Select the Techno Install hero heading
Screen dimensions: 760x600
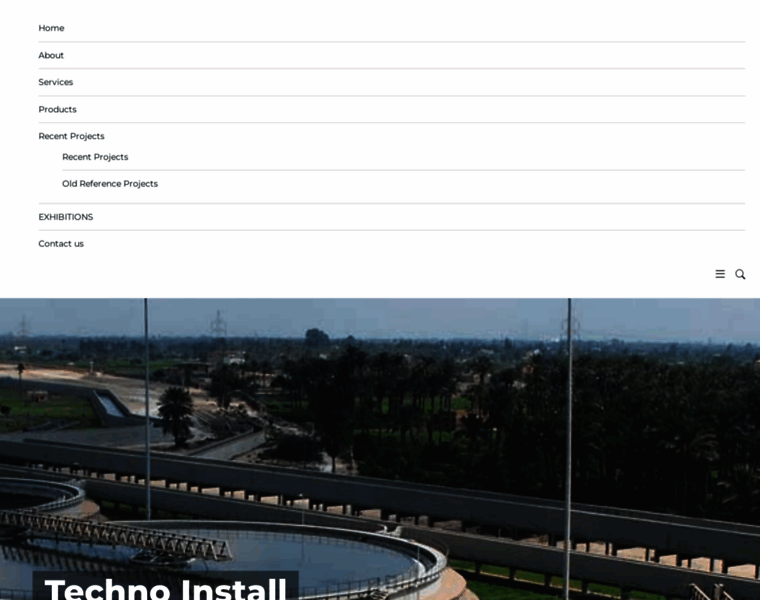click(166, 588)
